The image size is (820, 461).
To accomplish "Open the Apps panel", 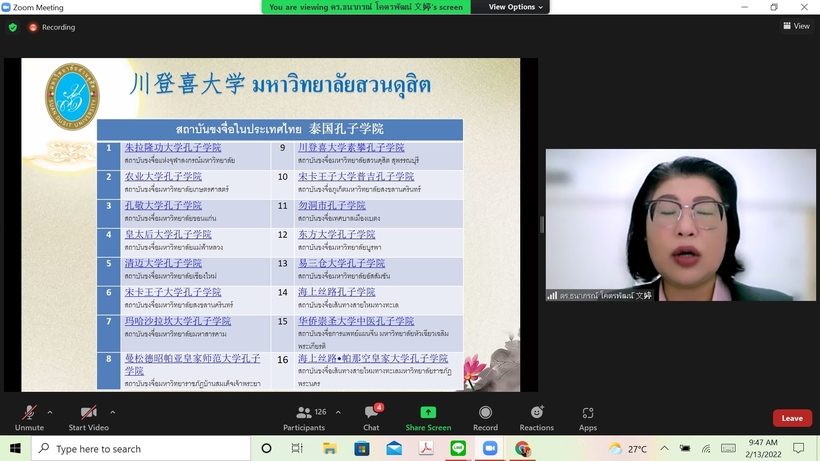I will [x=588, y=417].
